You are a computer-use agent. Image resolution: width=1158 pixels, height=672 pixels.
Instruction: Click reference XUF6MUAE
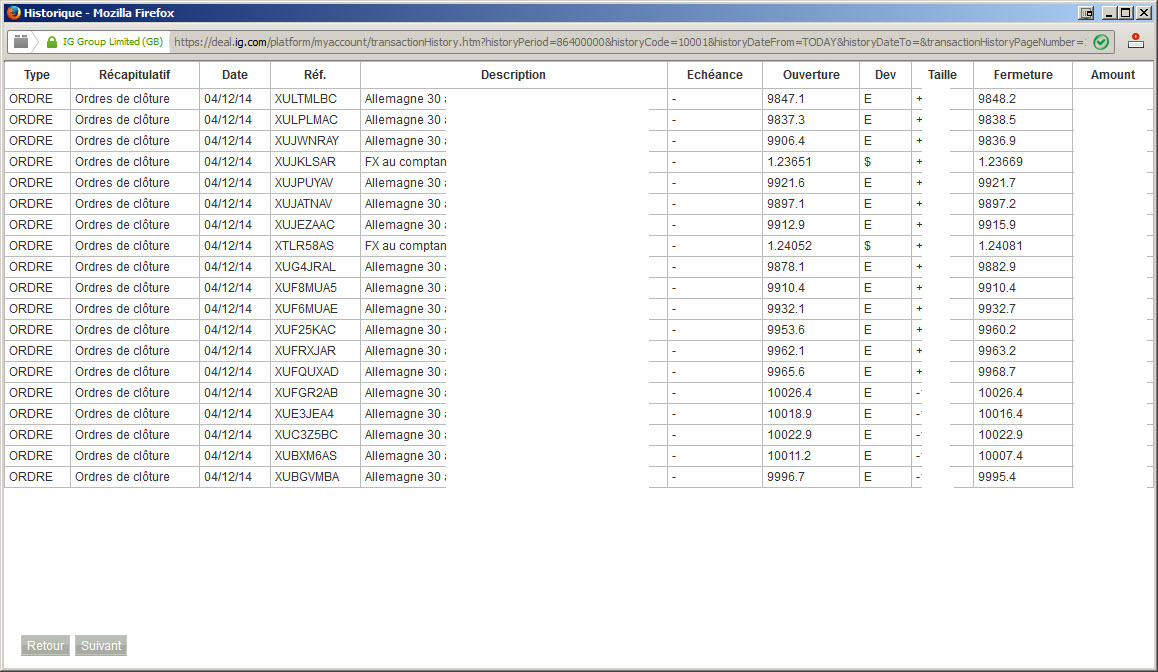(306, 309)
